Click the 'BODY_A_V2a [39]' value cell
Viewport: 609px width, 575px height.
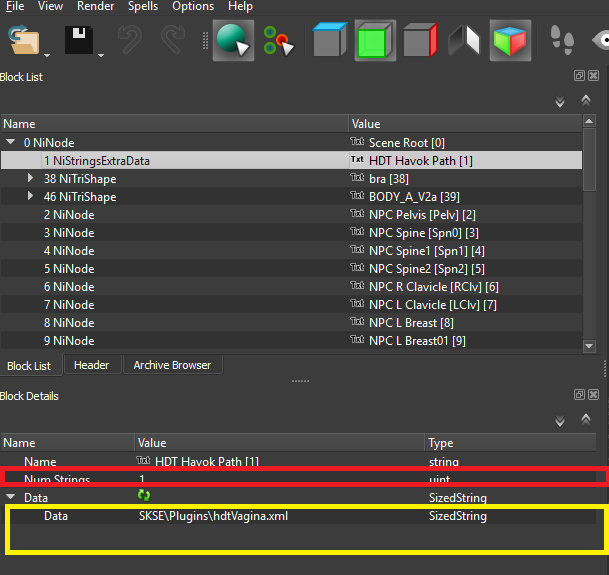point(414,197)
